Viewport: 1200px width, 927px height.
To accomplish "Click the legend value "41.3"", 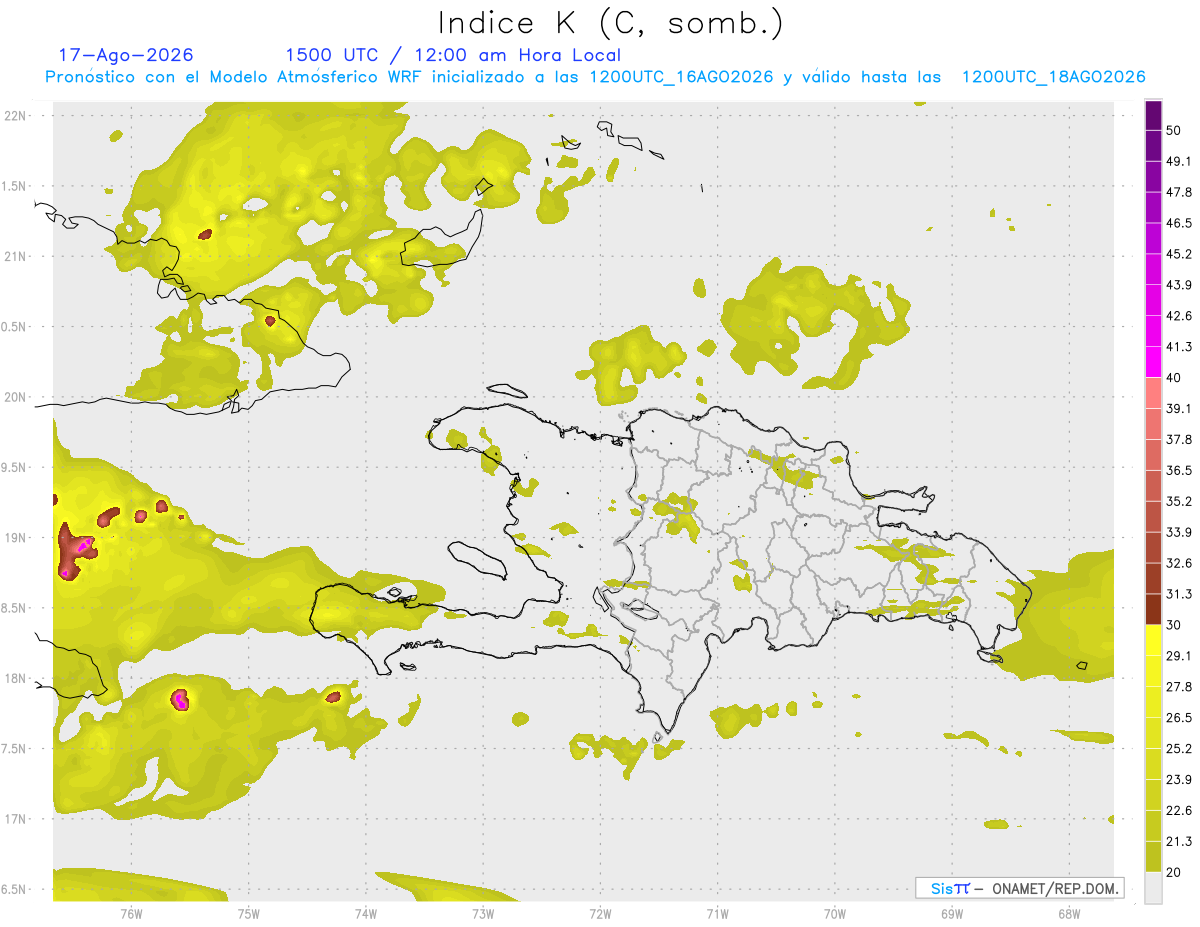I will [x=1179, y=347].
